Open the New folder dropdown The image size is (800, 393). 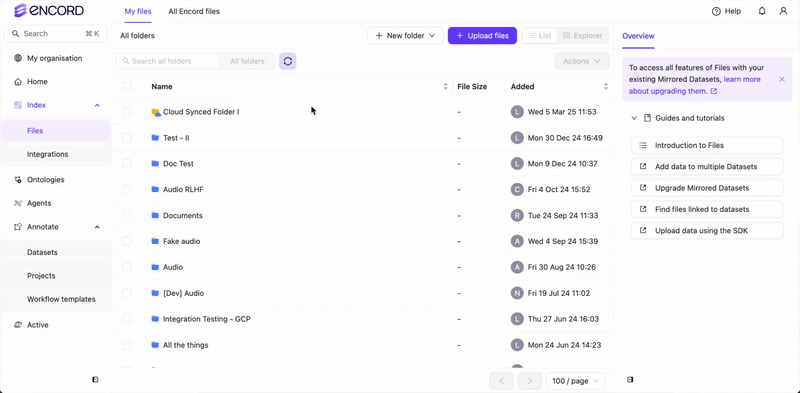(x=405, y=36)
